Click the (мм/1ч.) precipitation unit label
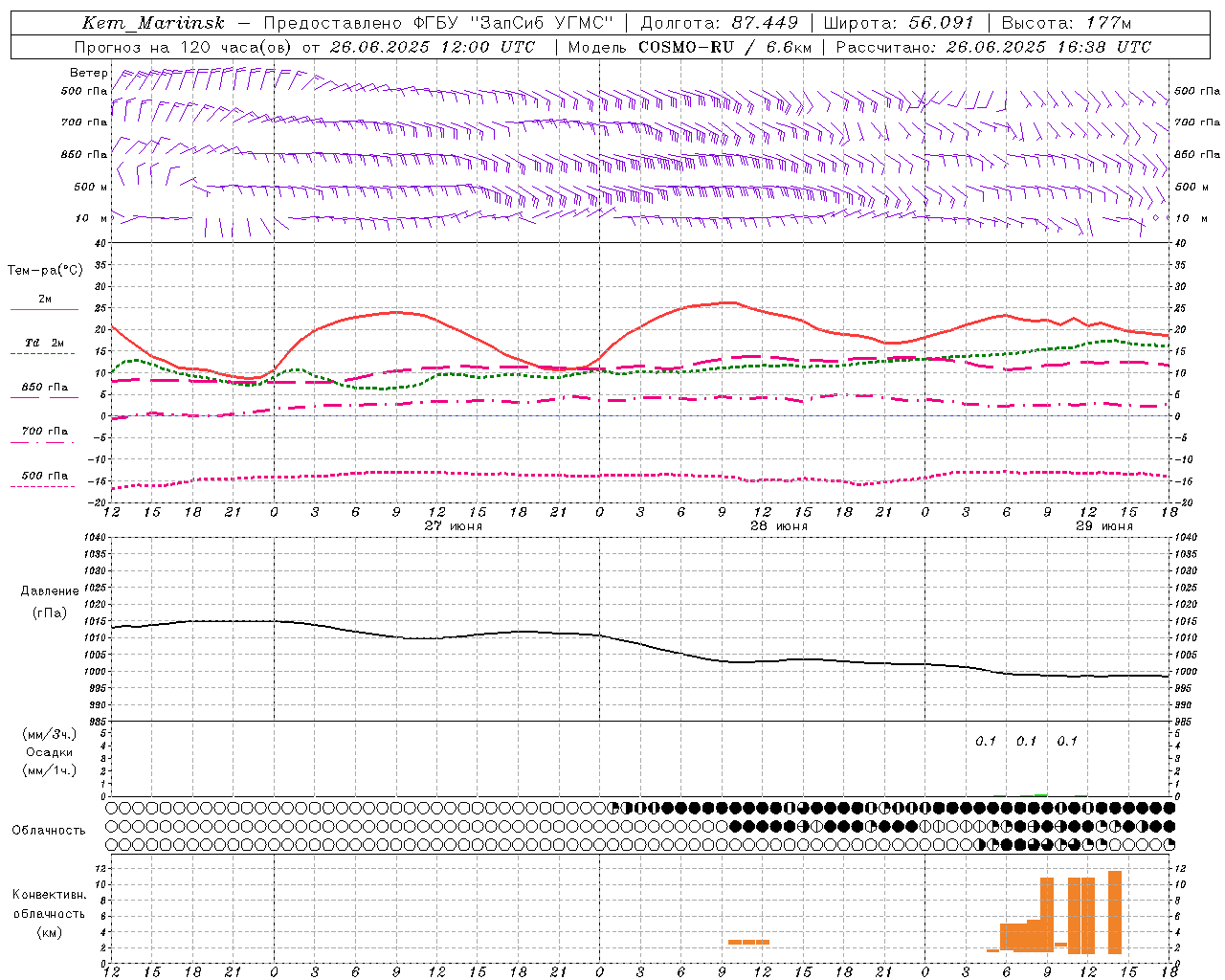The image size is (1225, 980). 50,770
